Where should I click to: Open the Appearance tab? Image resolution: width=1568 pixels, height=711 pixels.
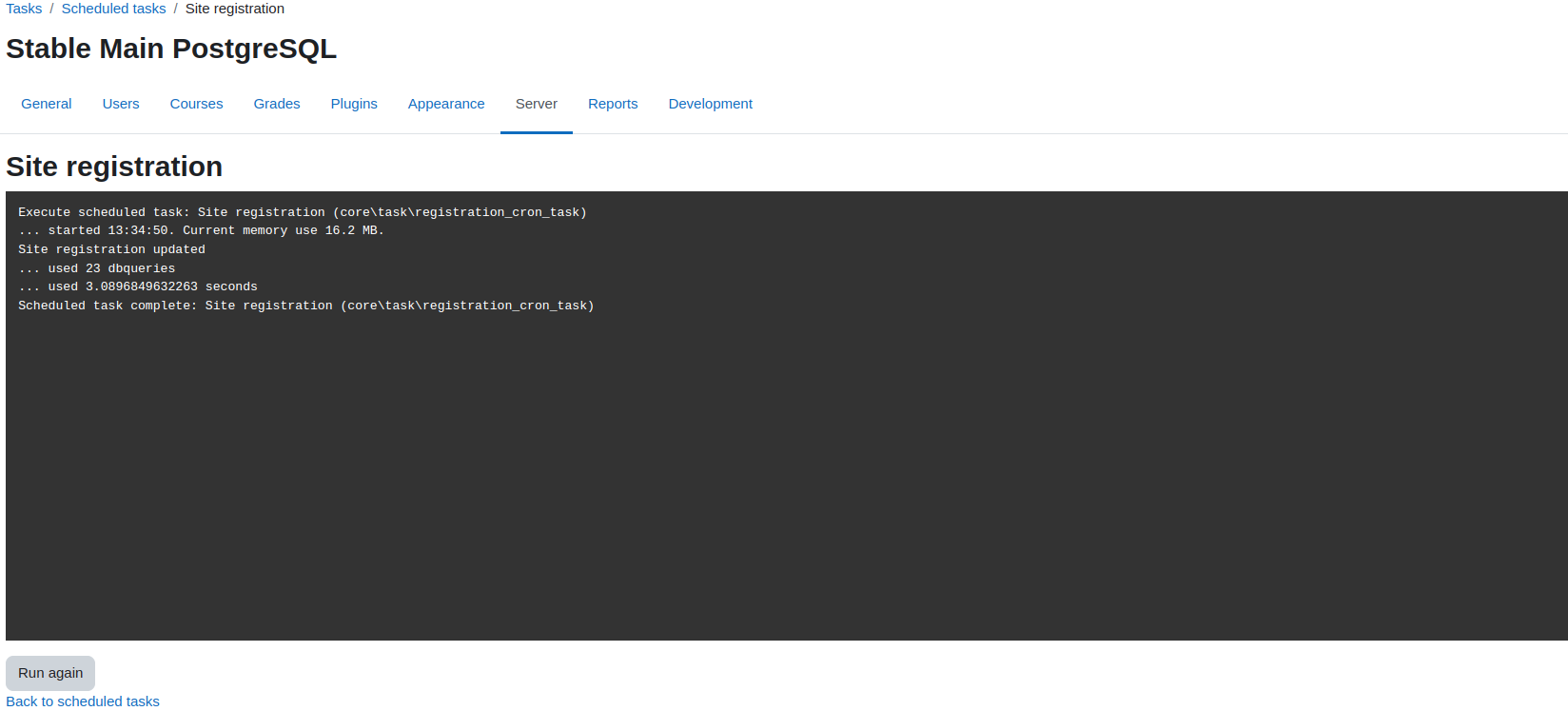click(x=446, y=104)
